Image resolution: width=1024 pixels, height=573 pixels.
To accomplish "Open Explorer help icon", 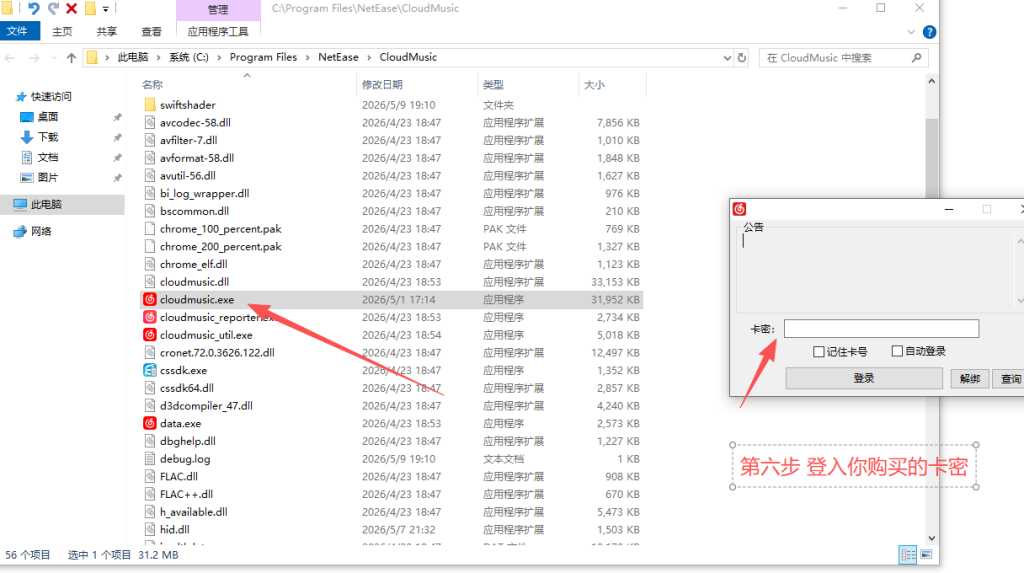I will click(929, 32).
